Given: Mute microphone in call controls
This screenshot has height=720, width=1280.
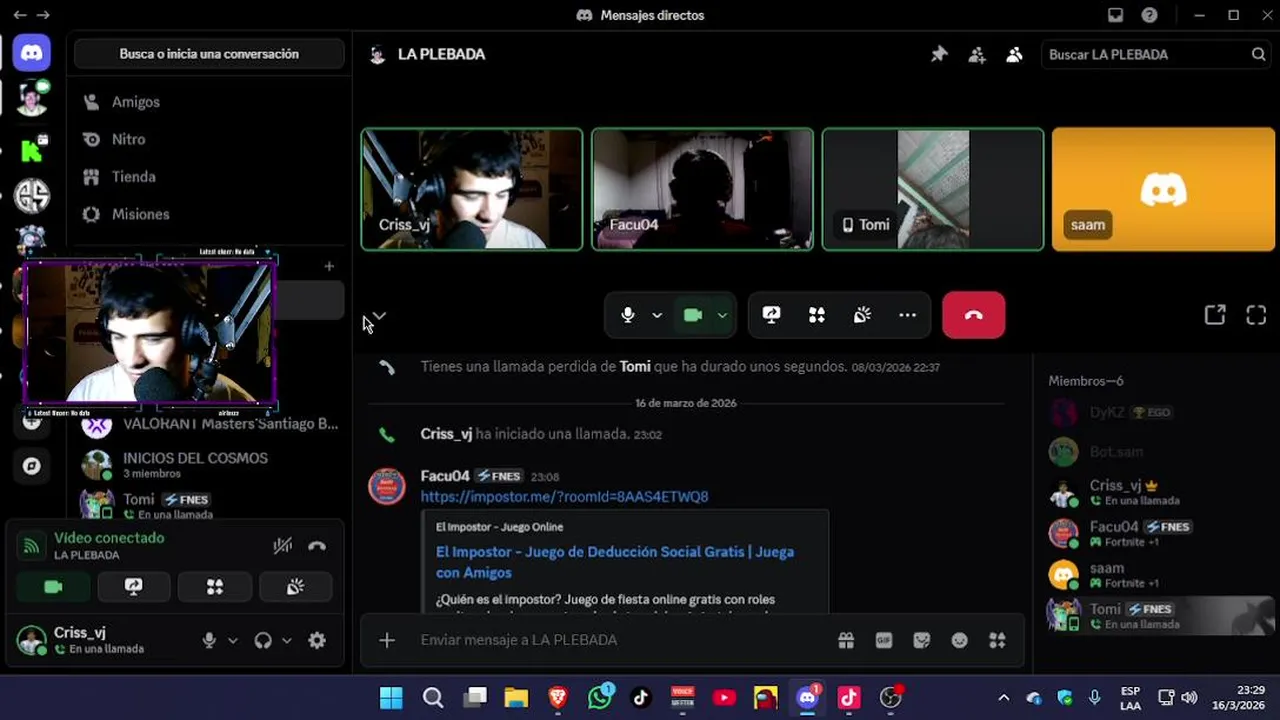Looking at the screenshot, I should 628,315.
